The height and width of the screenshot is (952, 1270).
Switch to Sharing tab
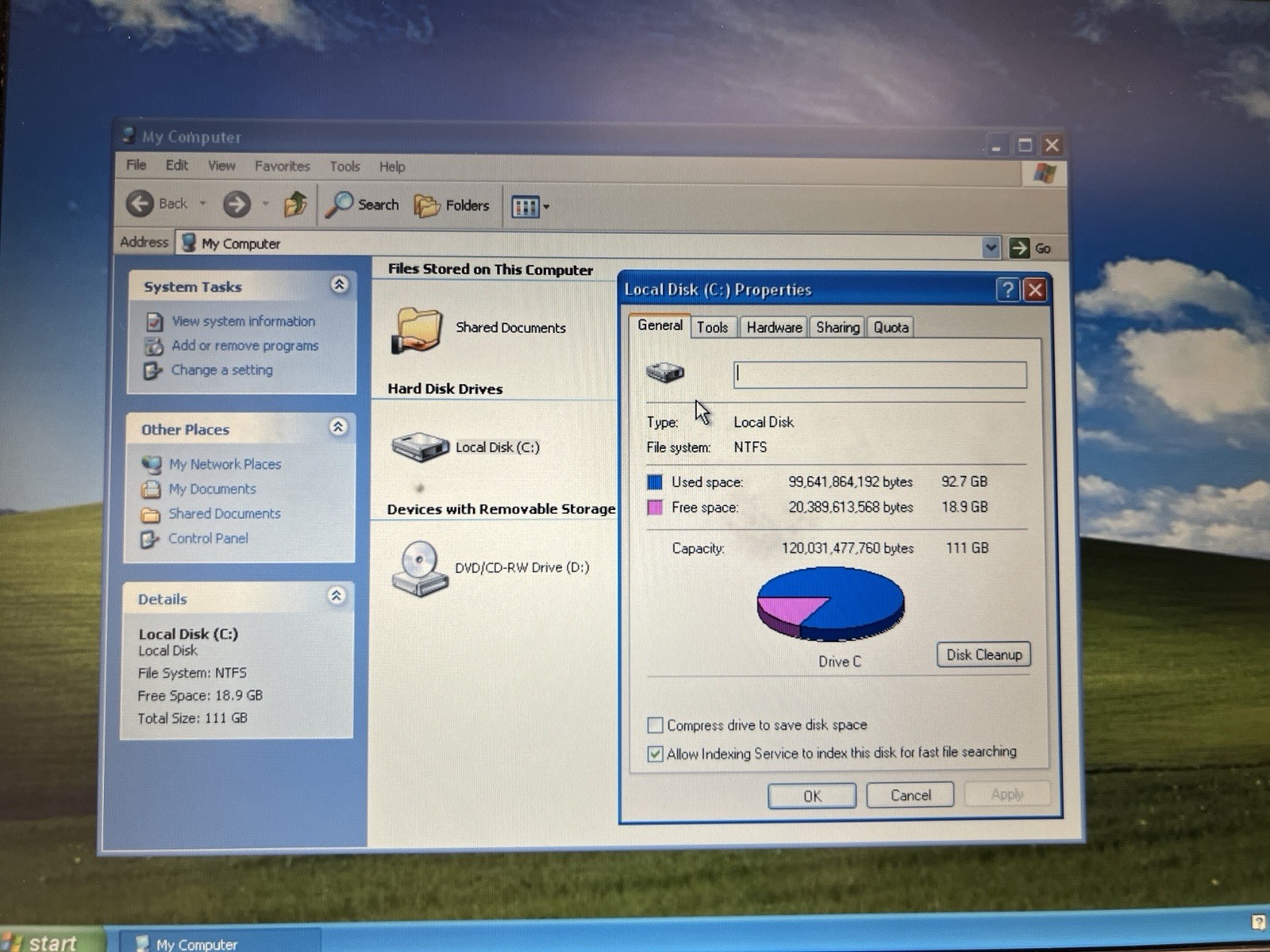(837, 327)
